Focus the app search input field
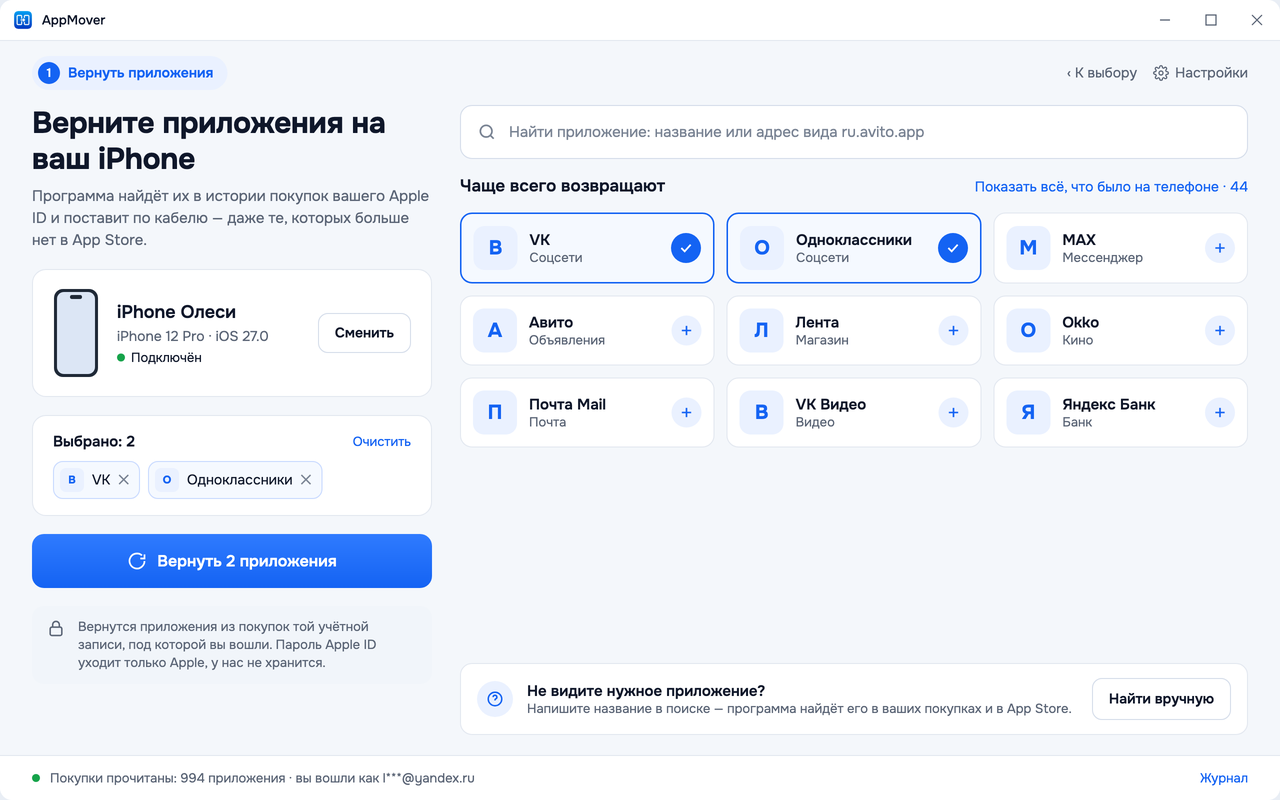The height and width of the screenshot is (800, 1280). 854,132
